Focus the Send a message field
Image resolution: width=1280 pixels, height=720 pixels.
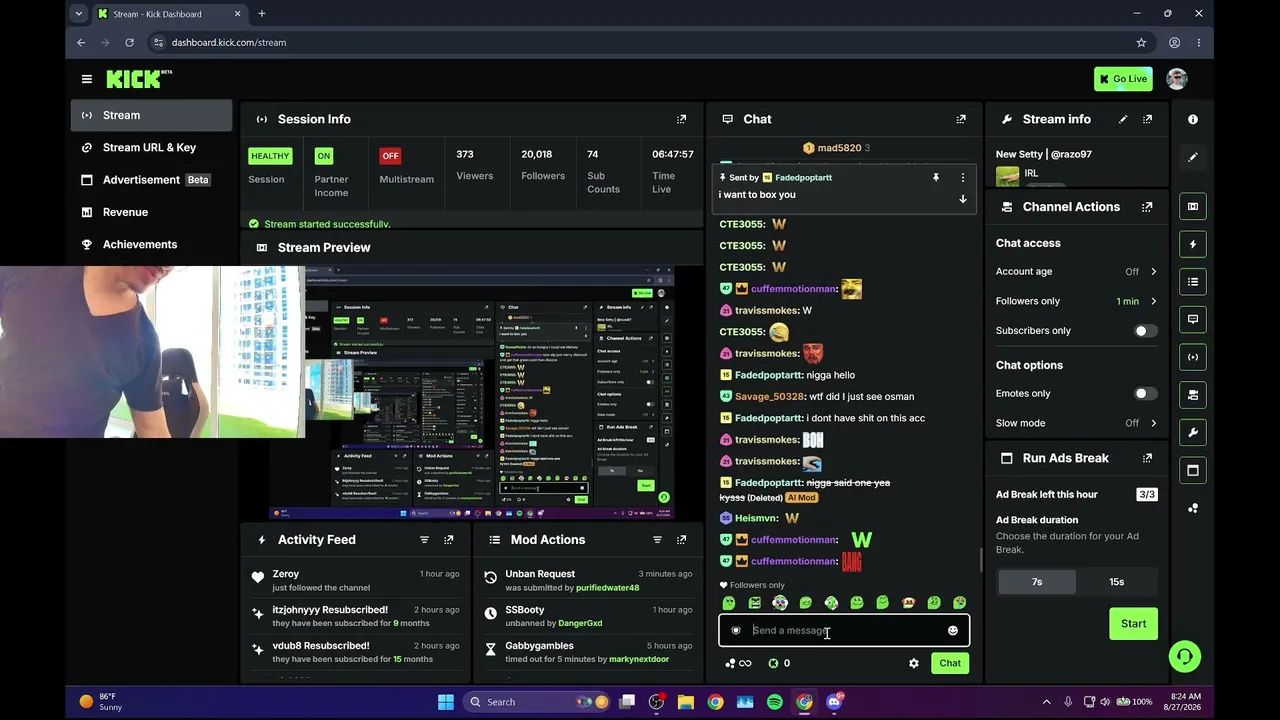[844, 631]
